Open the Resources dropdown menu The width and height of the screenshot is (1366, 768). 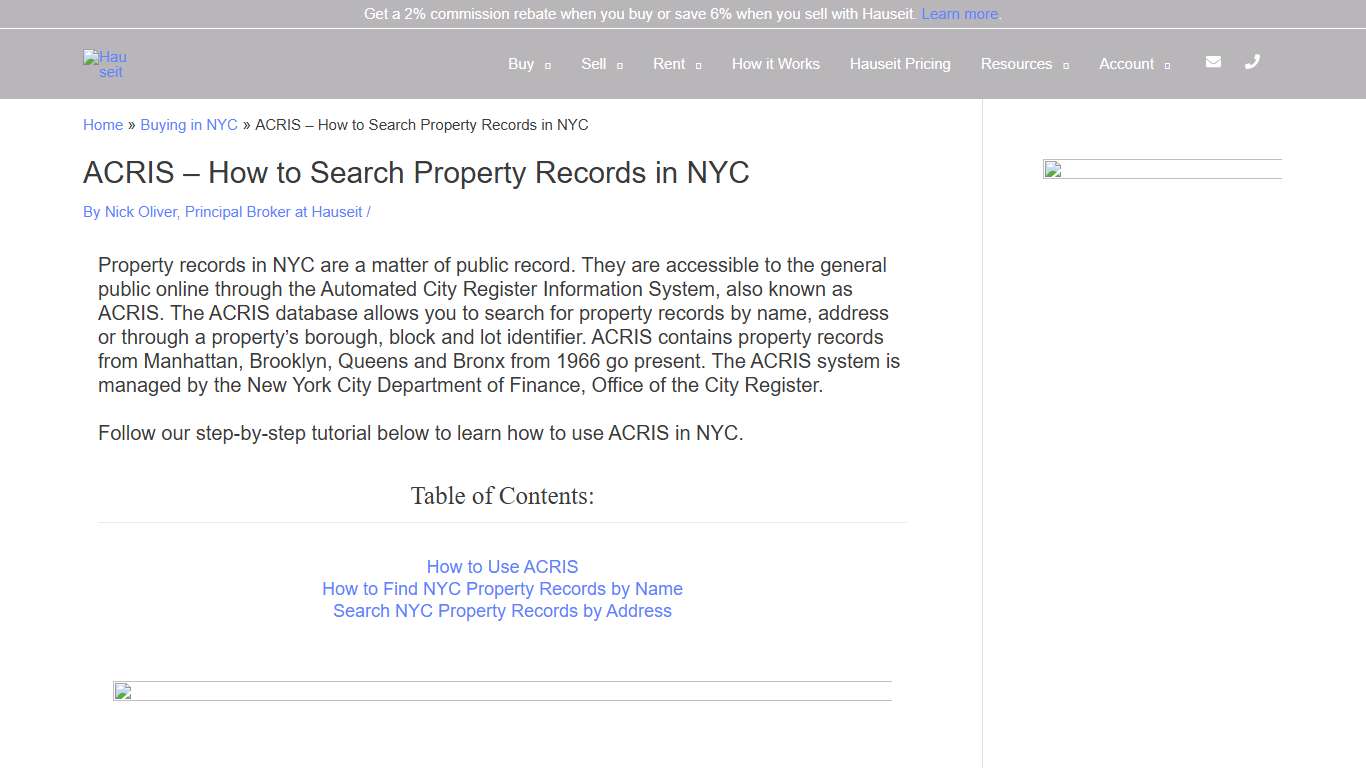(x=1016, y=64)
